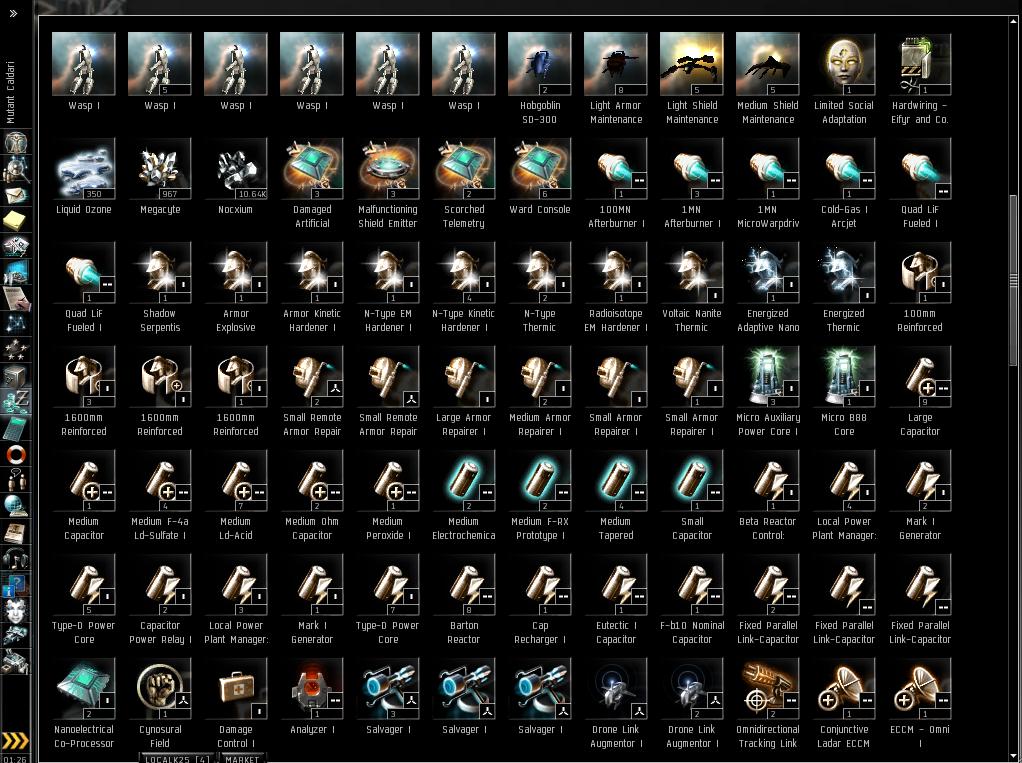Select the Energized Adaptive Nano module
The image size is (1022, 763).
point(768,288)
